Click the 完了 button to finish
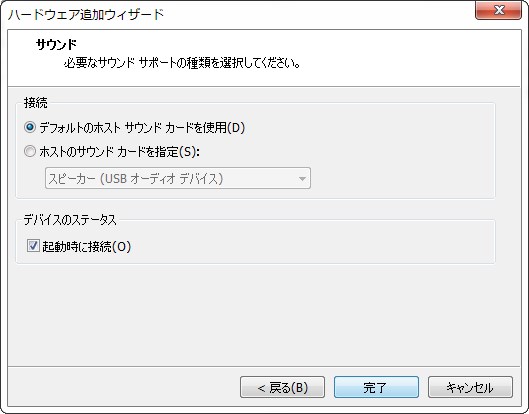This screenshot has width=529, height=414. (376, 387)
